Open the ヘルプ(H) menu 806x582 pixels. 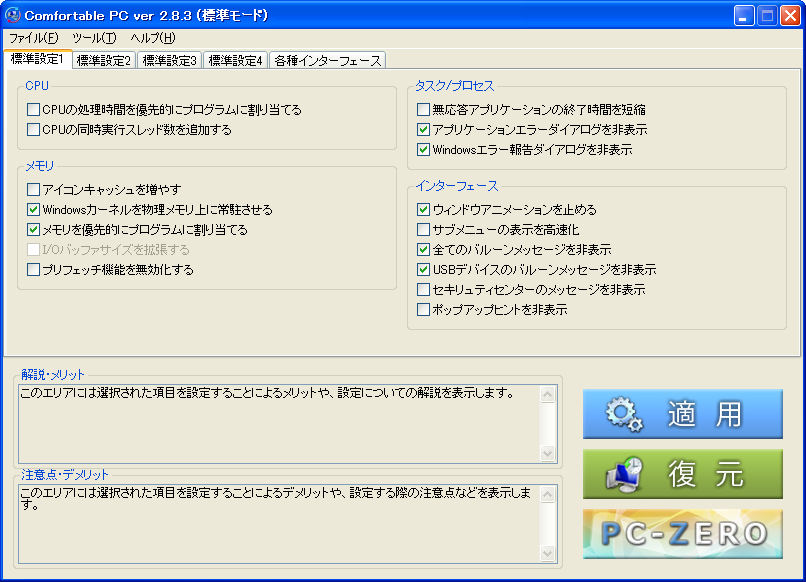(x=152, y=38)
